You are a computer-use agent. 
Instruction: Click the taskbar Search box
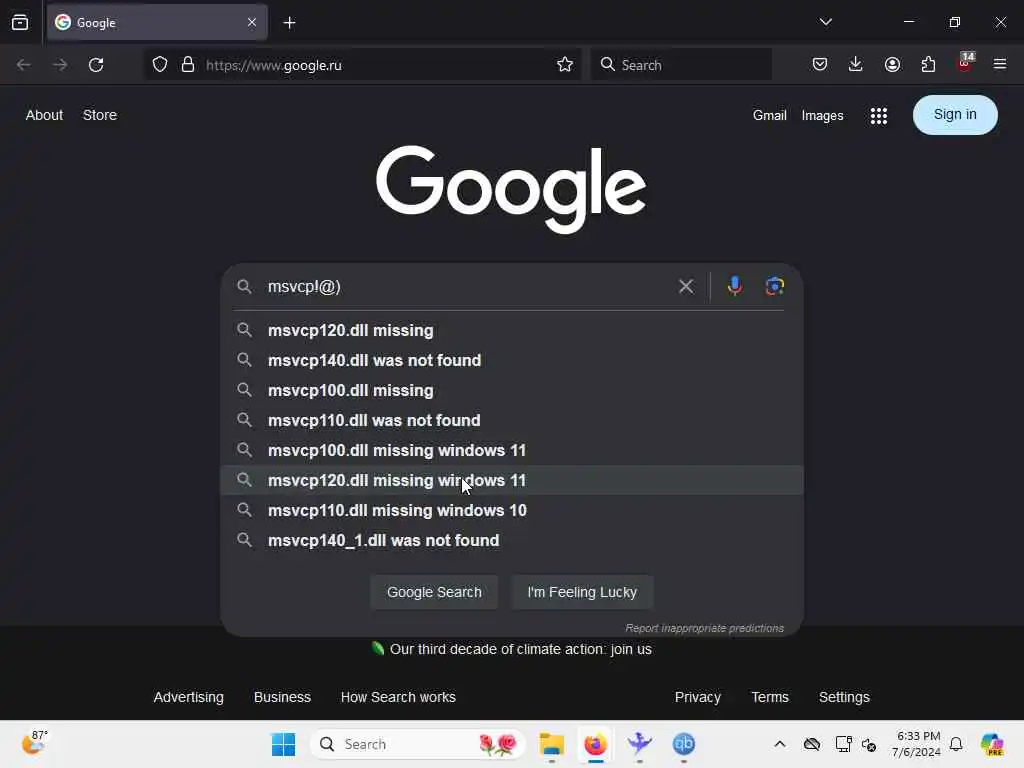point(418,744)
